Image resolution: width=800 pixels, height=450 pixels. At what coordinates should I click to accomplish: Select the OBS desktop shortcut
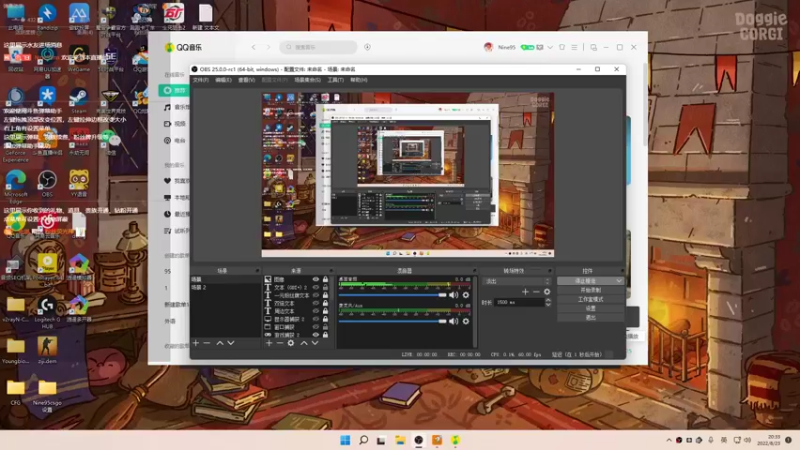coord(47,184)
